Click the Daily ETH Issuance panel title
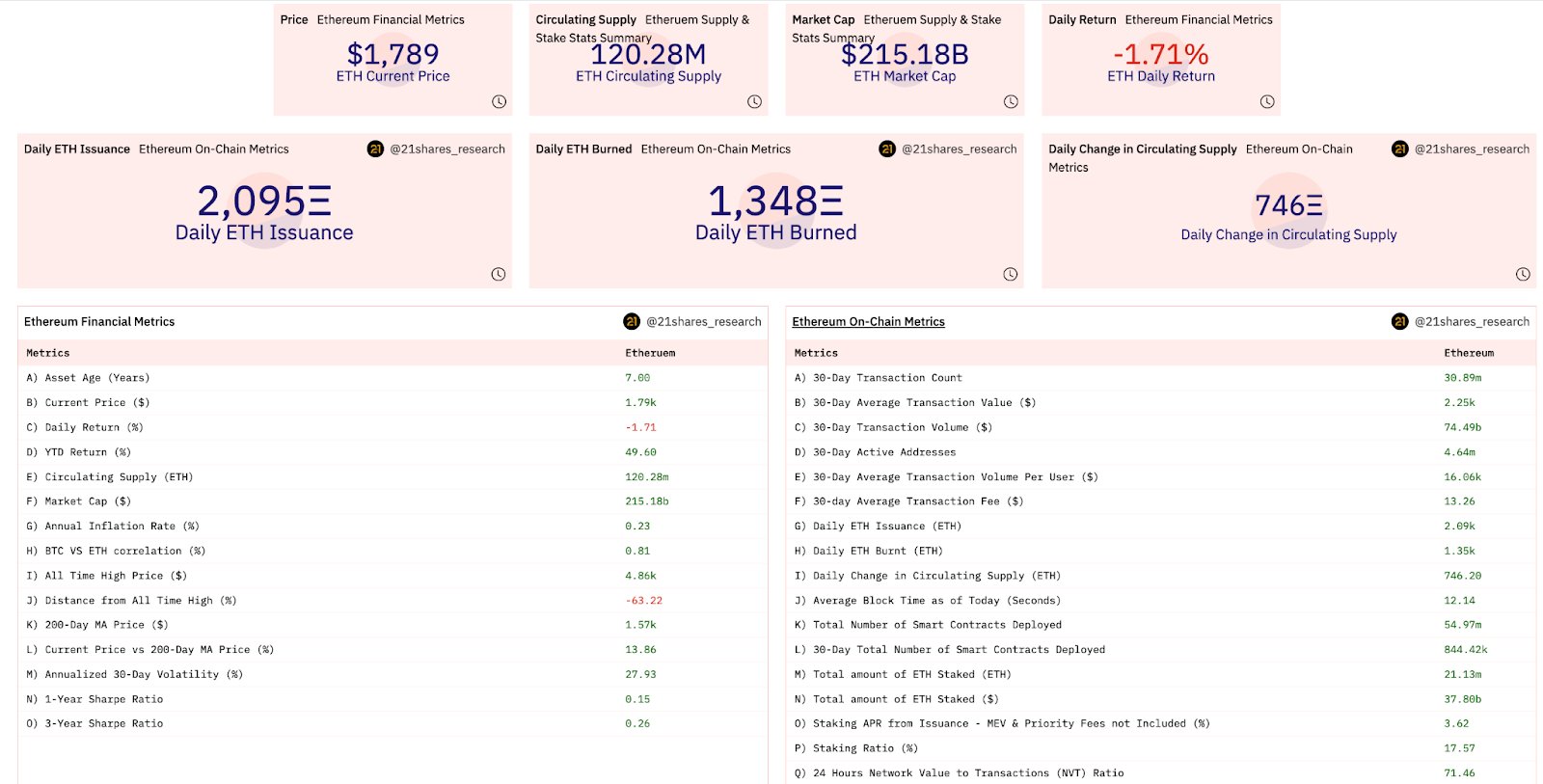The image size is (1543, 784). click(x=77, y=149)
